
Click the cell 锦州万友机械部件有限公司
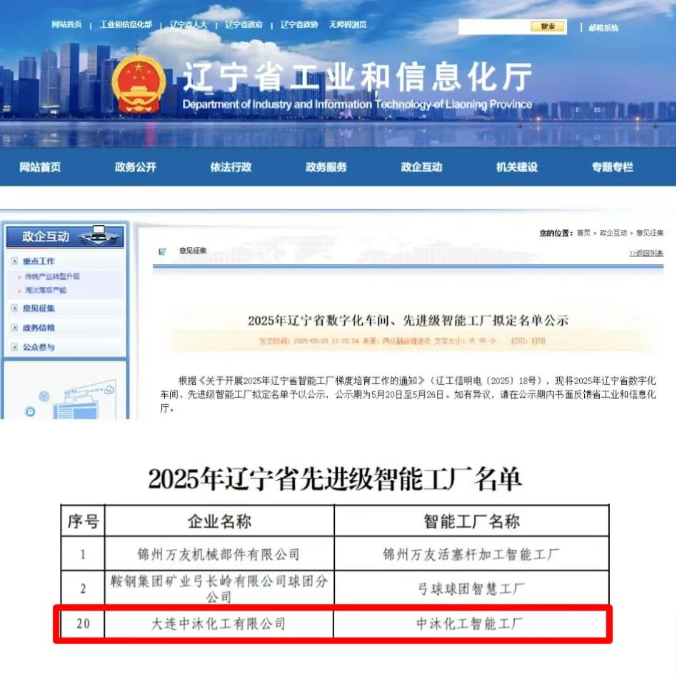click(x=218, y=554)
